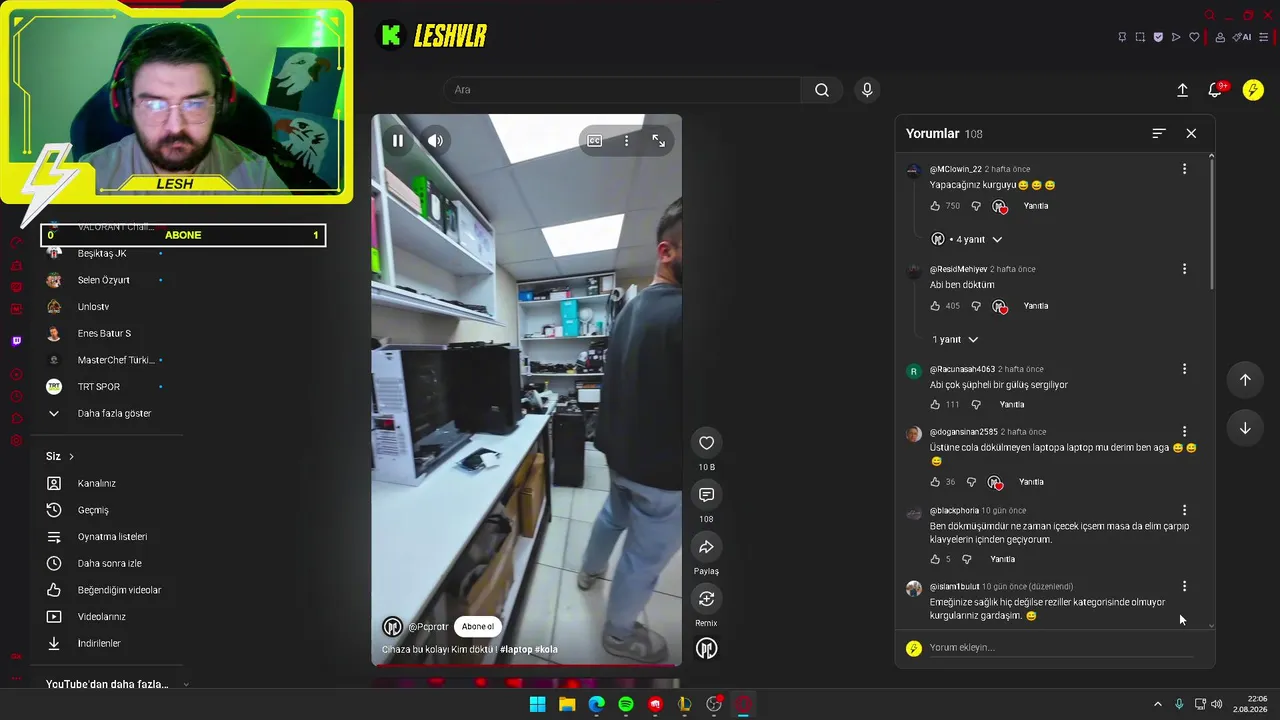Pause the Shorts video

[398, 141]
